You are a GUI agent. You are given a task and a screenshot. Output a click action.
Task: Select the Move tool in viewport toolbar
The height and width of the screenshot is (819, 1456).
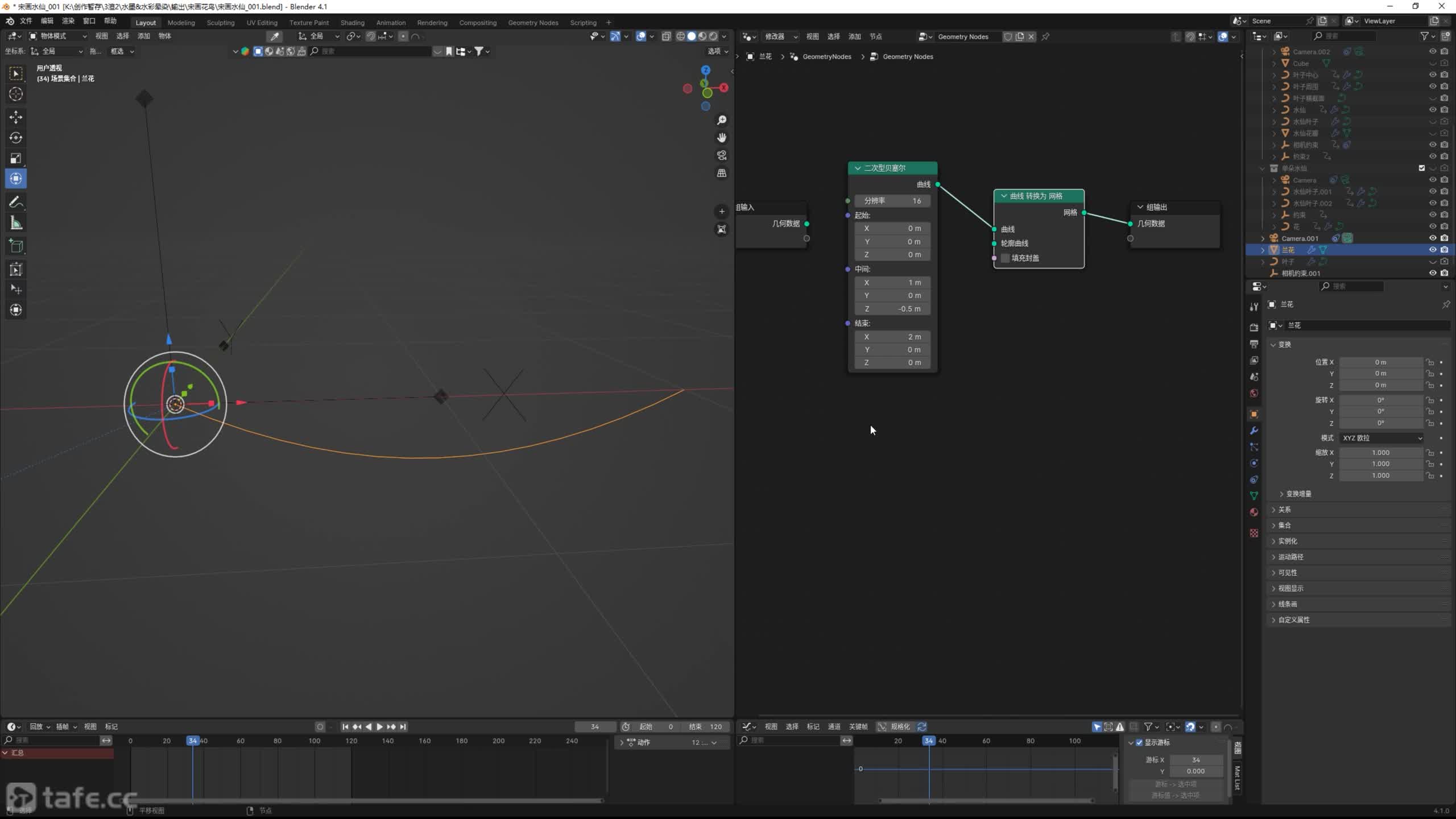coord(16,117)
